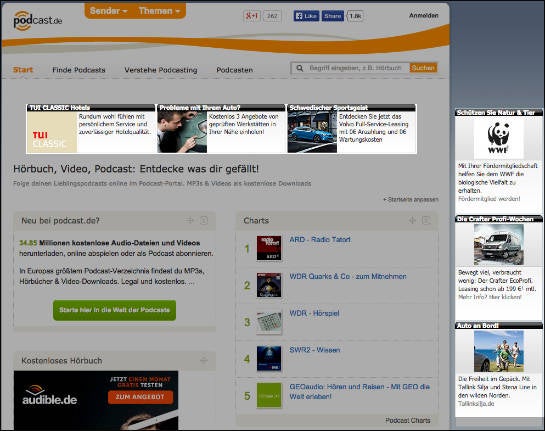
Task: Click the podcast.de logo
Action: click(38, 20)
